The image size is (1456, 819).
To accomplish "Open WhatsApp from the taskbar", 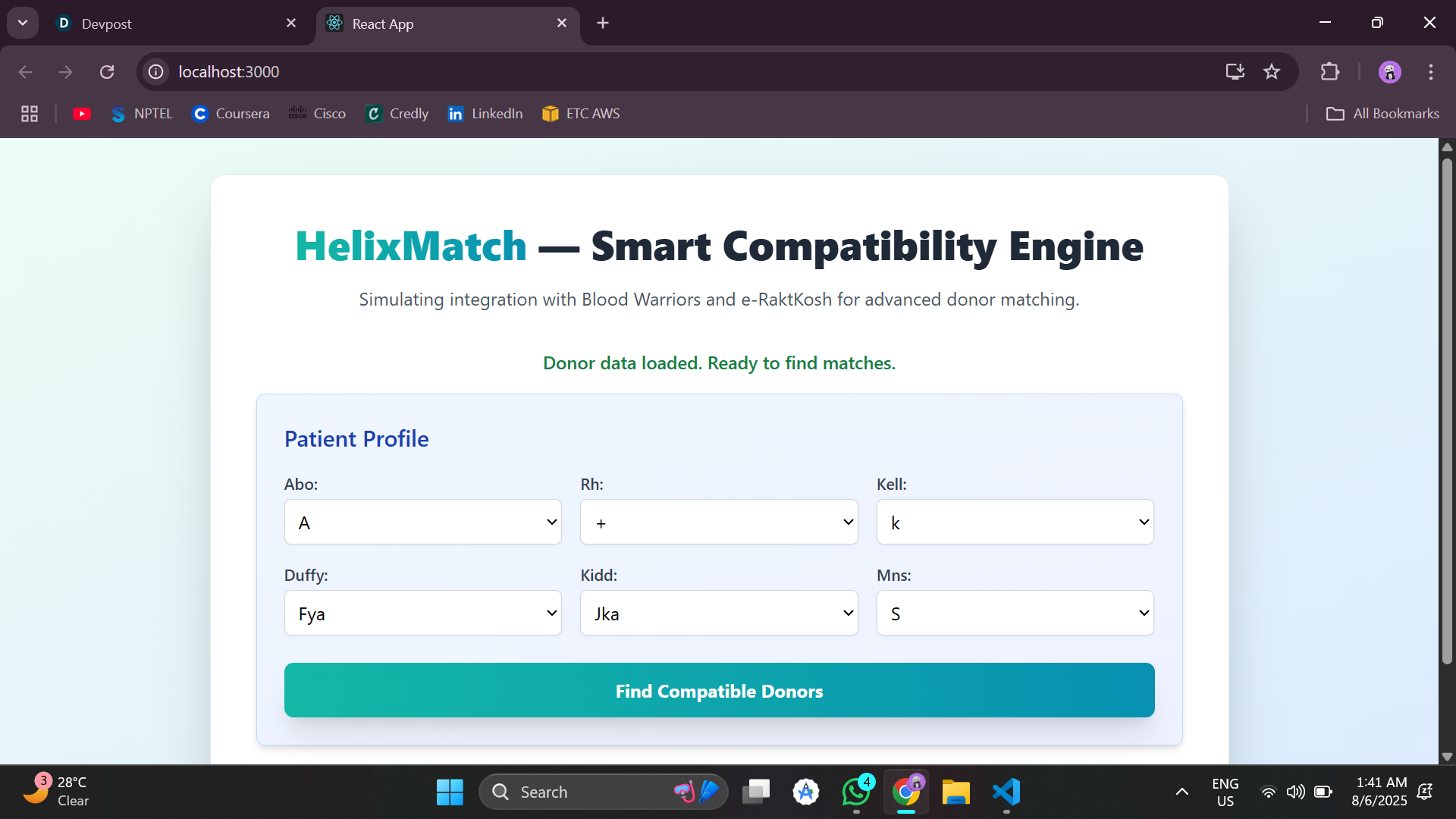I will (x=856, y=792).
